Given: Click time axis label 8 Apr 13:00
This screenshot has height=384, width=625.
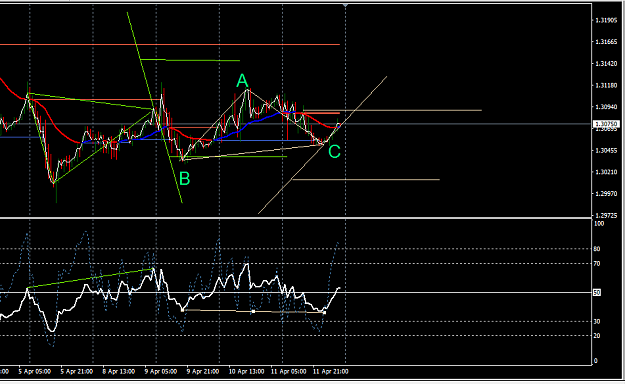Looking at the screenshot, I should 119,372.
